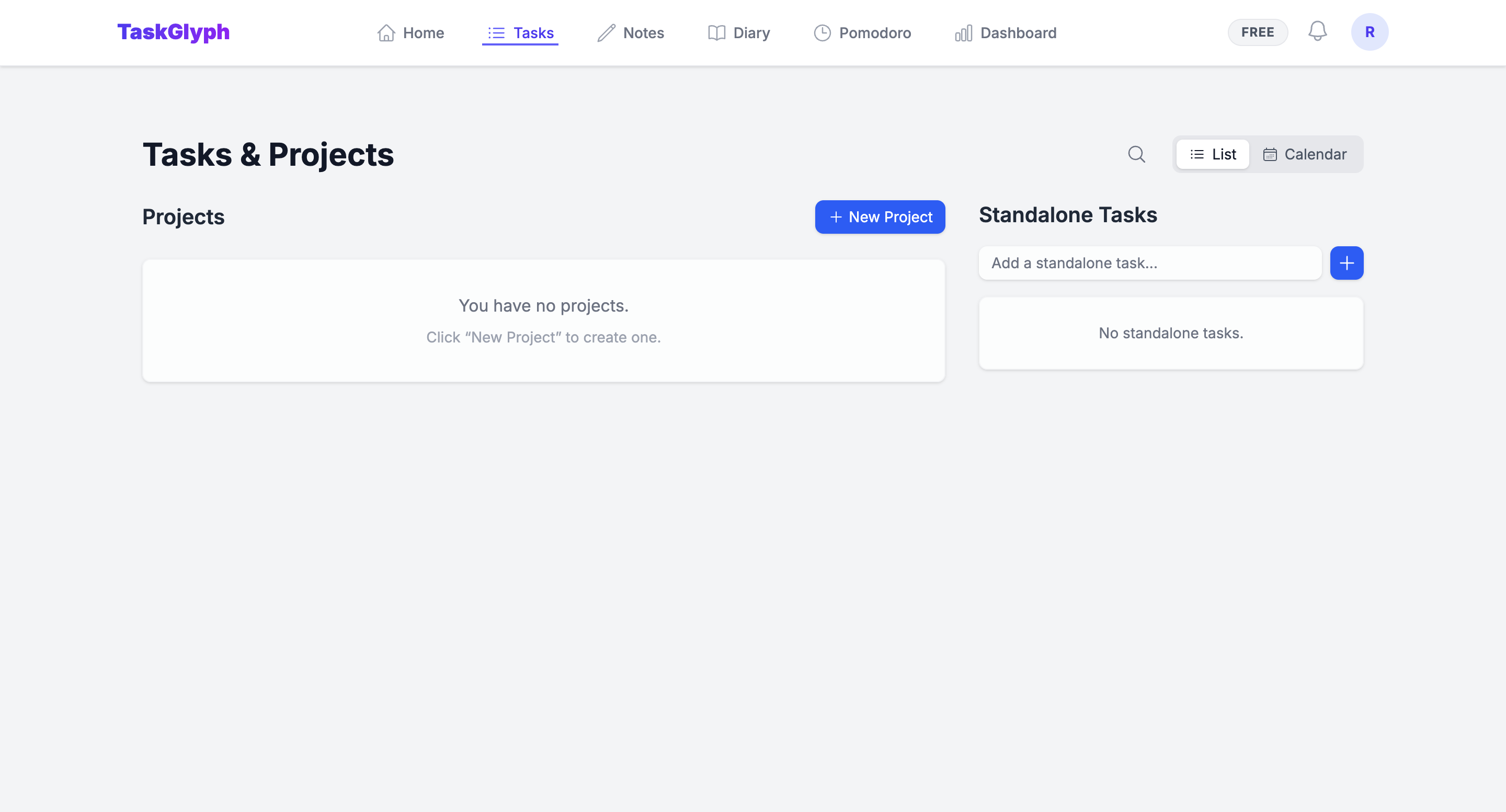Viewport: 1506px width, 812px height.
Task: Focus the standalone task input field
Action: [1149, 263]
